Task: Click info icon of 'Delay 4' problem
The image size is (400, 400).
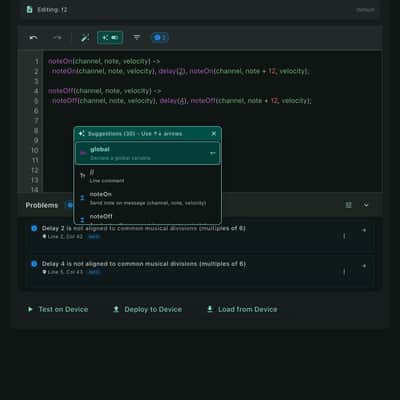Action: 34,264
